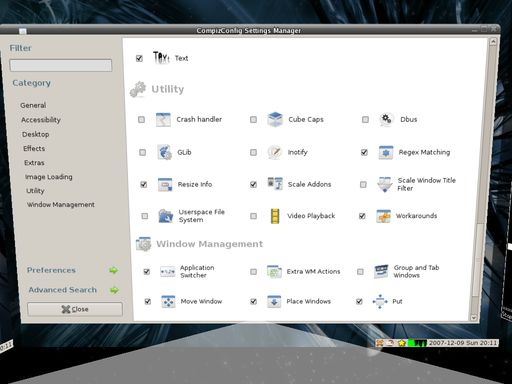Enable the Crash handler checkbox

coord(141,119)
